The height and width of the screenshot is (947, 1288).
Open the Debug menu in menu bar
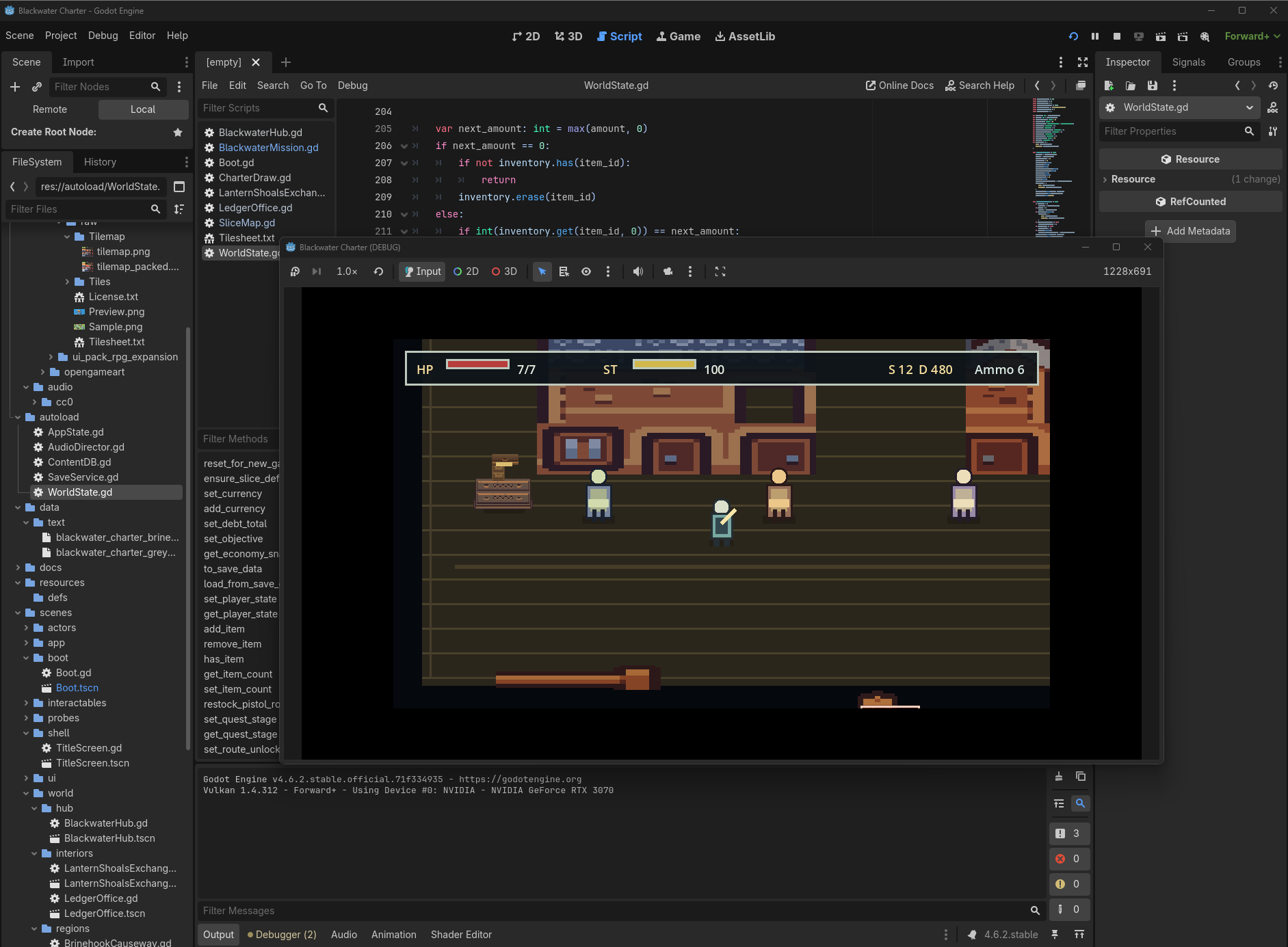[x=103, y=36]
